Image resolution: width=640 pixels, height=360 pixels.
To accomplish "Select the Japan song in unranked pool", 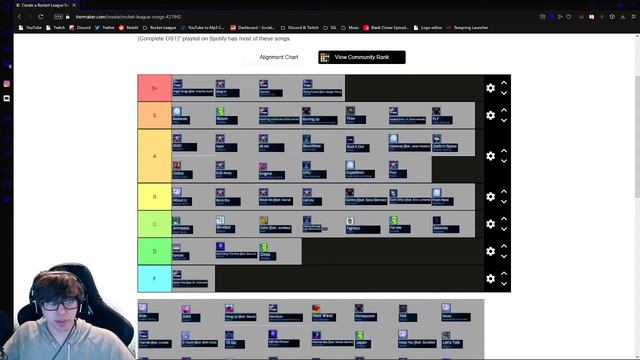I will tap(362, 340).
